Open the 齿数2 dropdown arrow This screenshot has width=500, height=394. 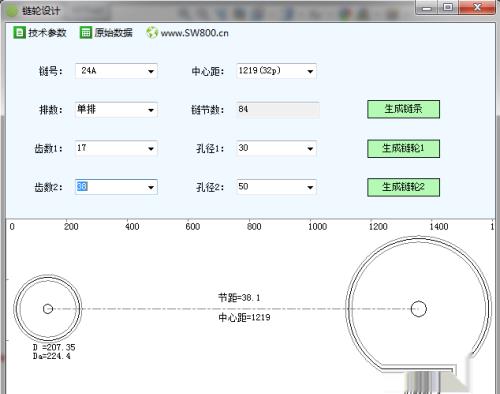pos(151,187)
